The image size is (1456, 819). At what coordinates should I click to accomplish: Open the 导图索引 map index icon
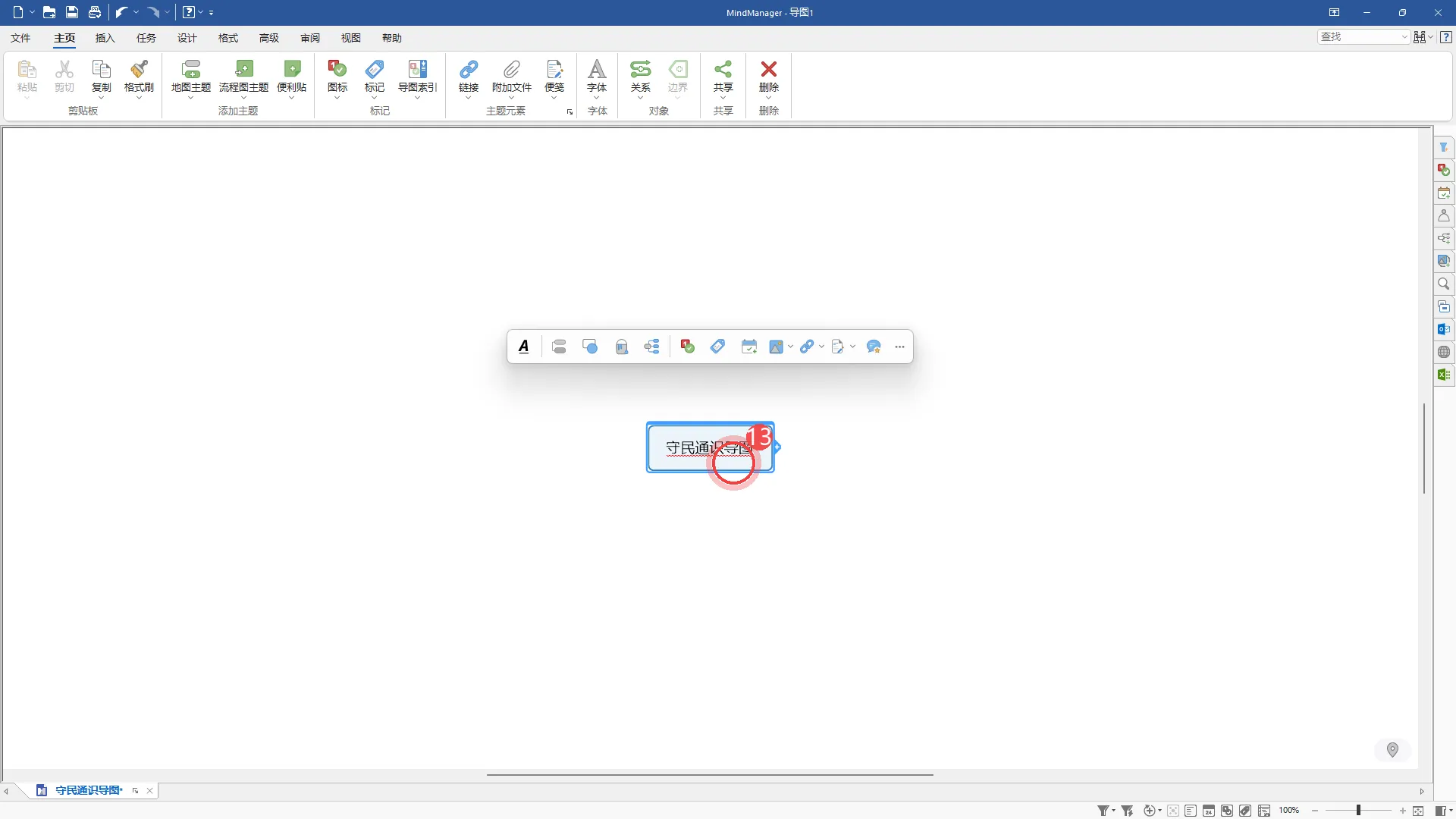[x=417, y=76]
